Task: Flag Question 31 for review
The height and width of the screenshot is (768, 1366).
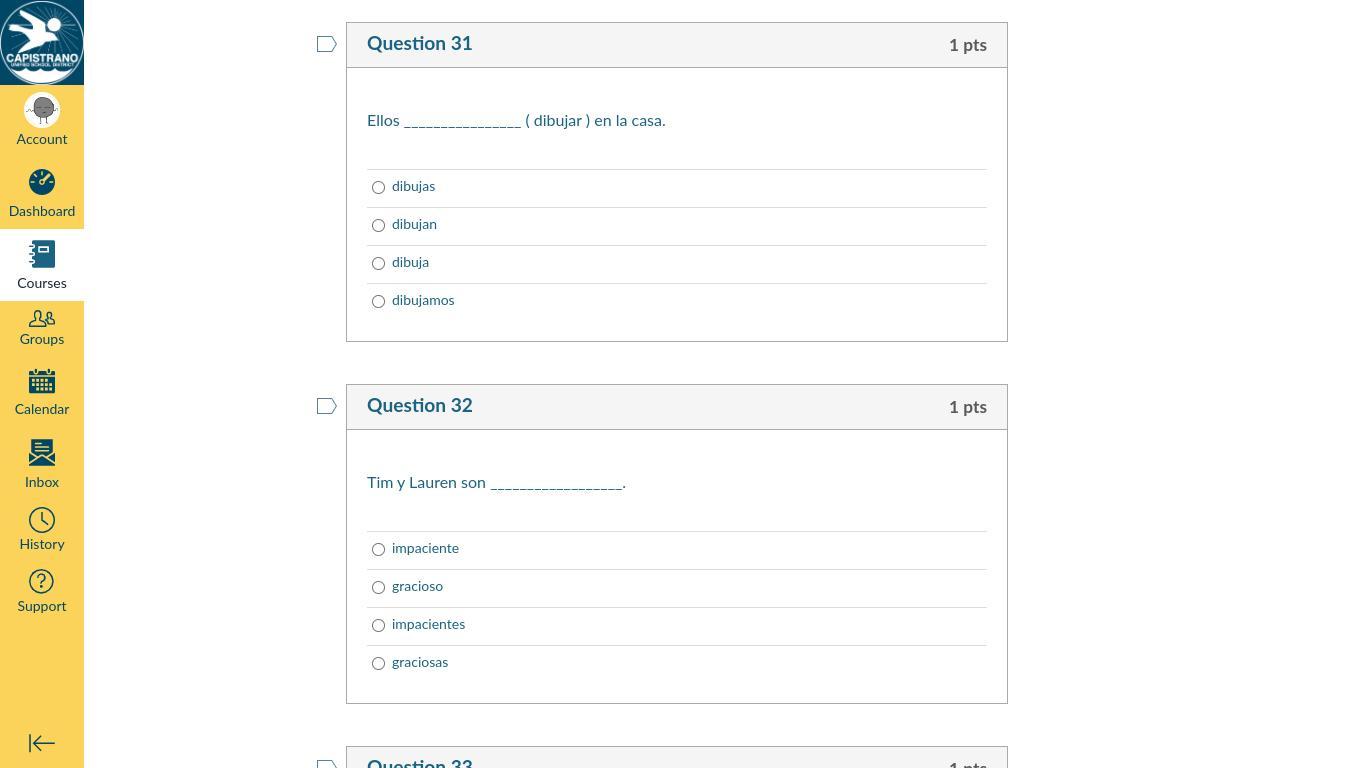Action: 326,44
